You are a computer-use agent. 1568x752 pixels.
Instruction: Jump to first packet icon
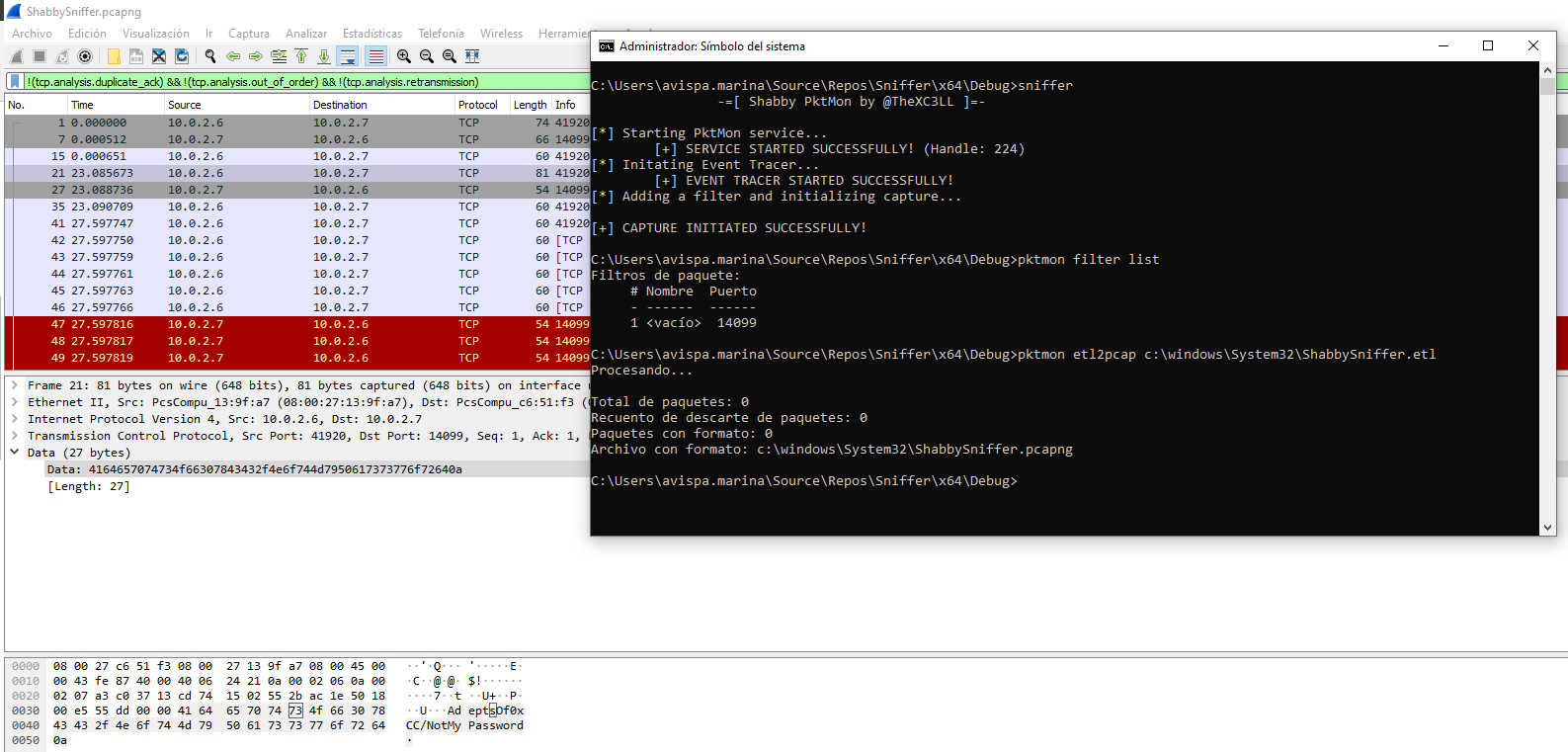pos(301,56)
